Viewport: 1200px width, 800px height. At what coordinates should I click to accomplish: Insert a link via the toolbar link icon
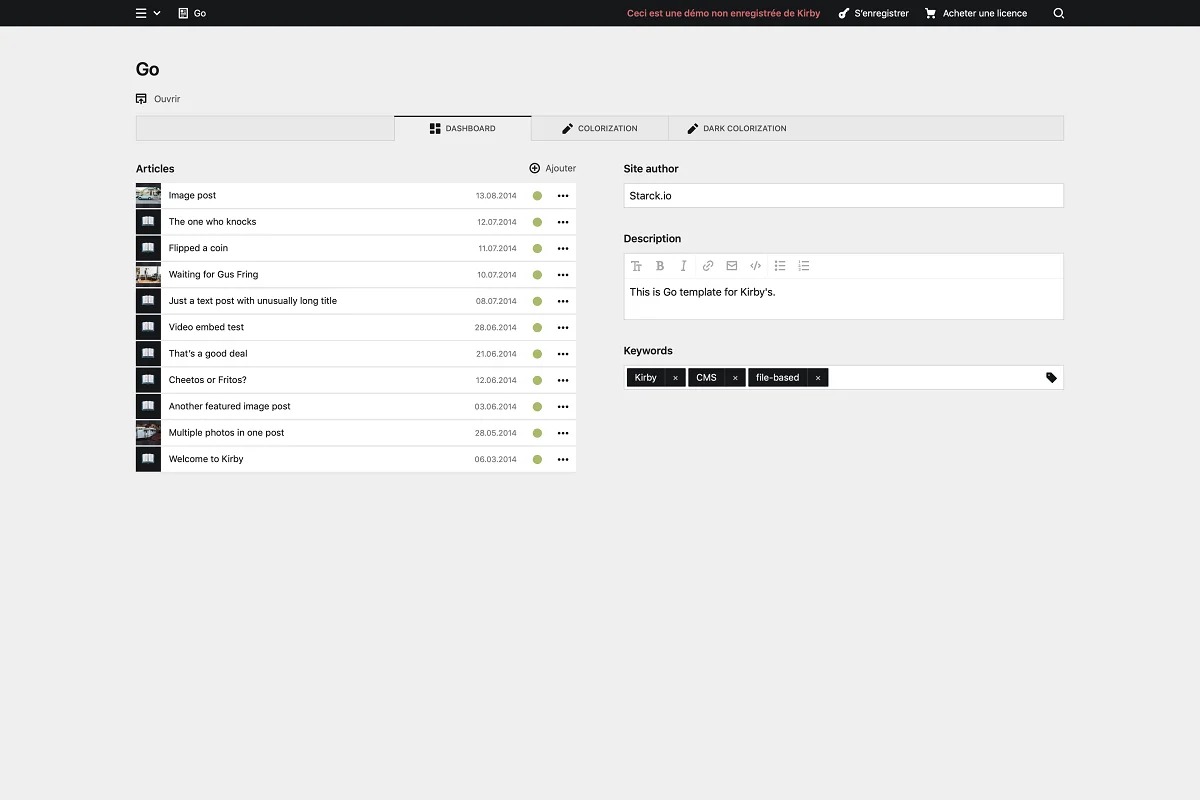click(708, 266)
